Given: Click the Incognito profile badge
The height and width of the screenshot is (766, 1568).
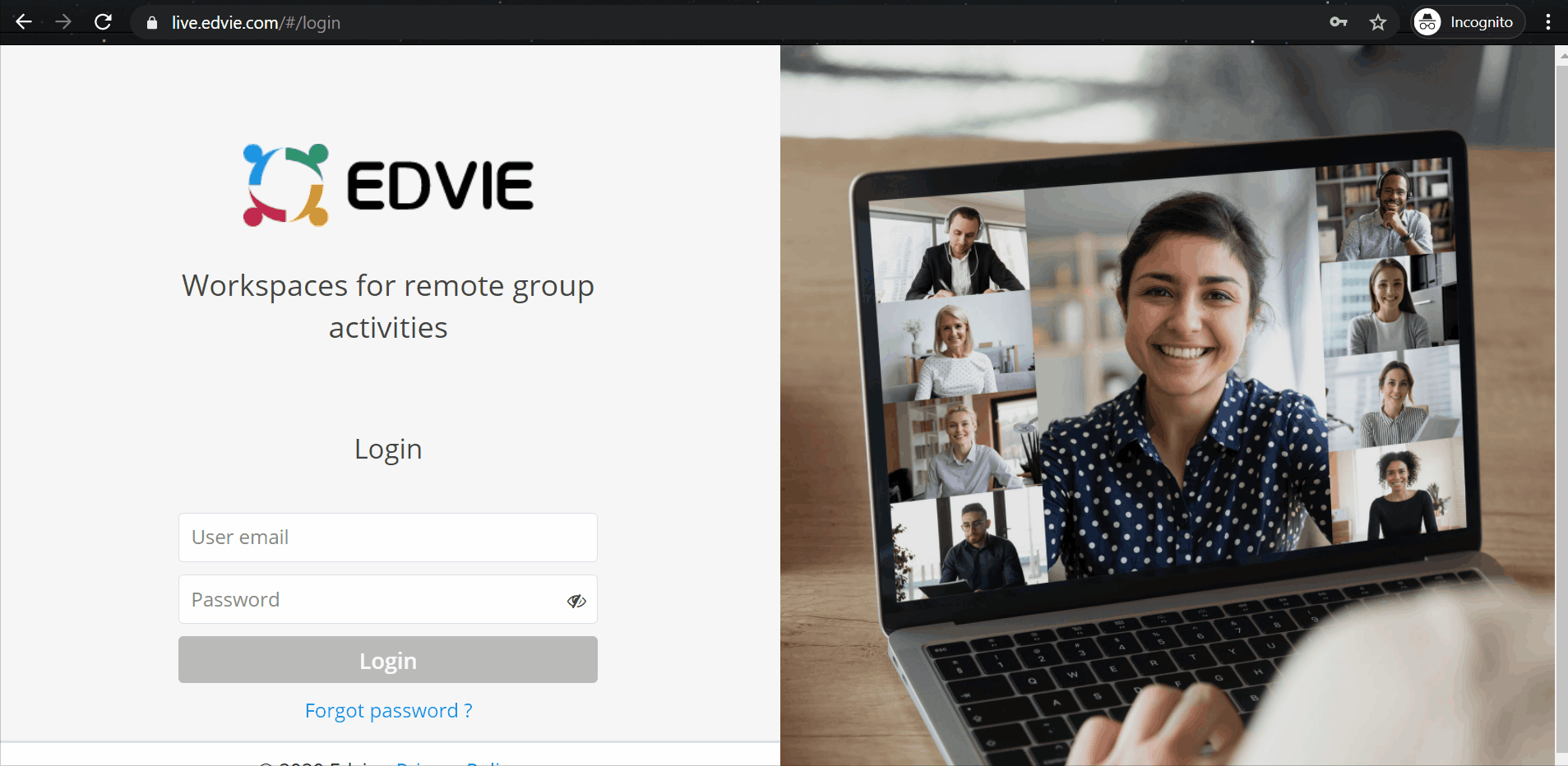Looking at the screenshot, I should (x=1468, y=22).
